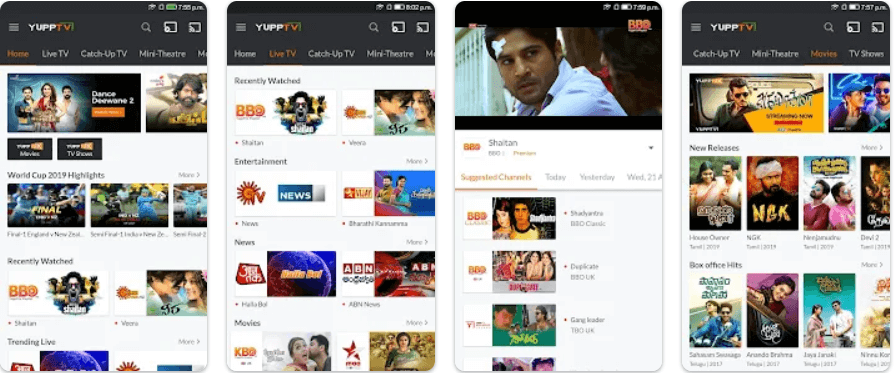This screenshot has width=895, height=373.
Task: Expand World Cup 2019 Highlights More
Action: 189,175
